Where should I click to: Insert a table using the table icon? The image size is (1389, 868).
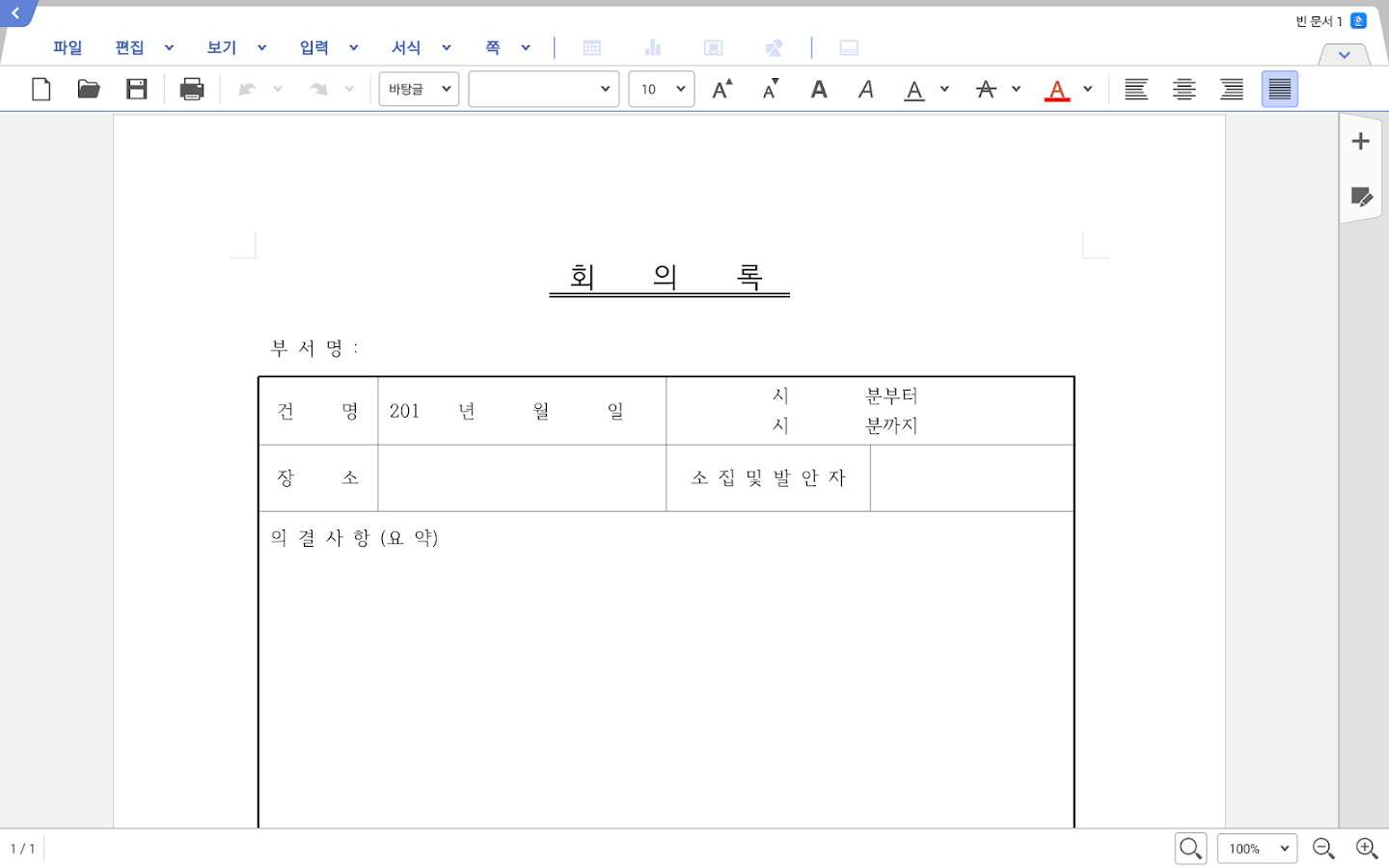(591, 46)
